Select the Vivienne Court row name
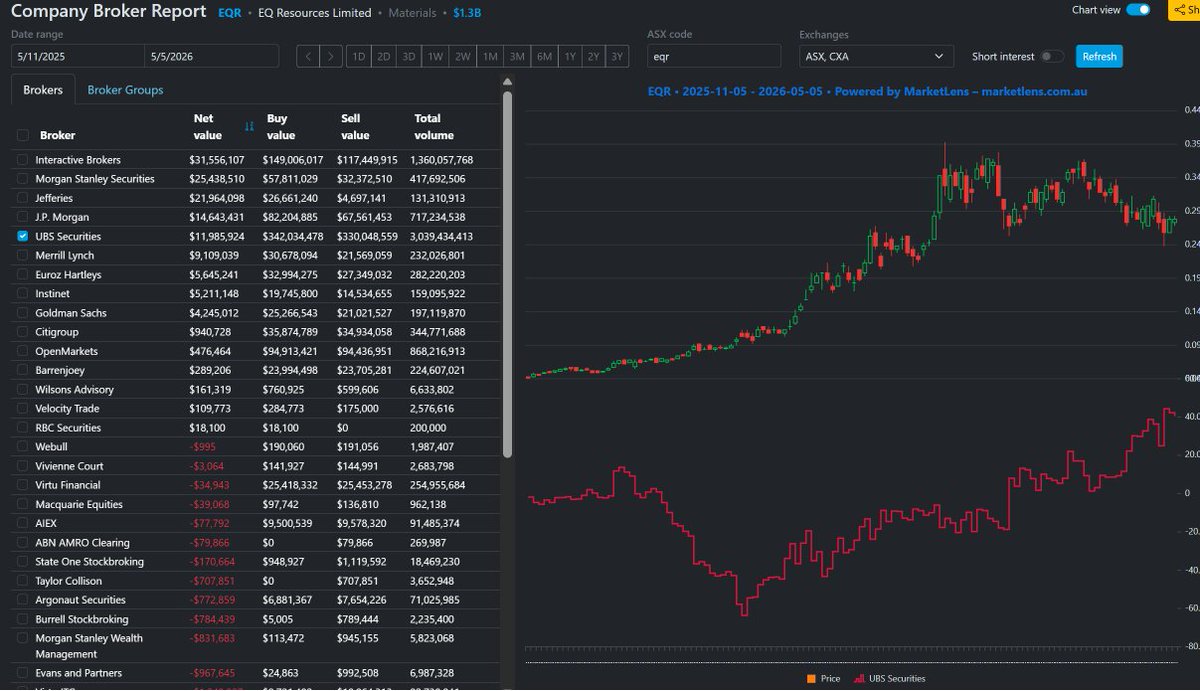The width and height of the screenshot is (1200, 691). (69, 466)
